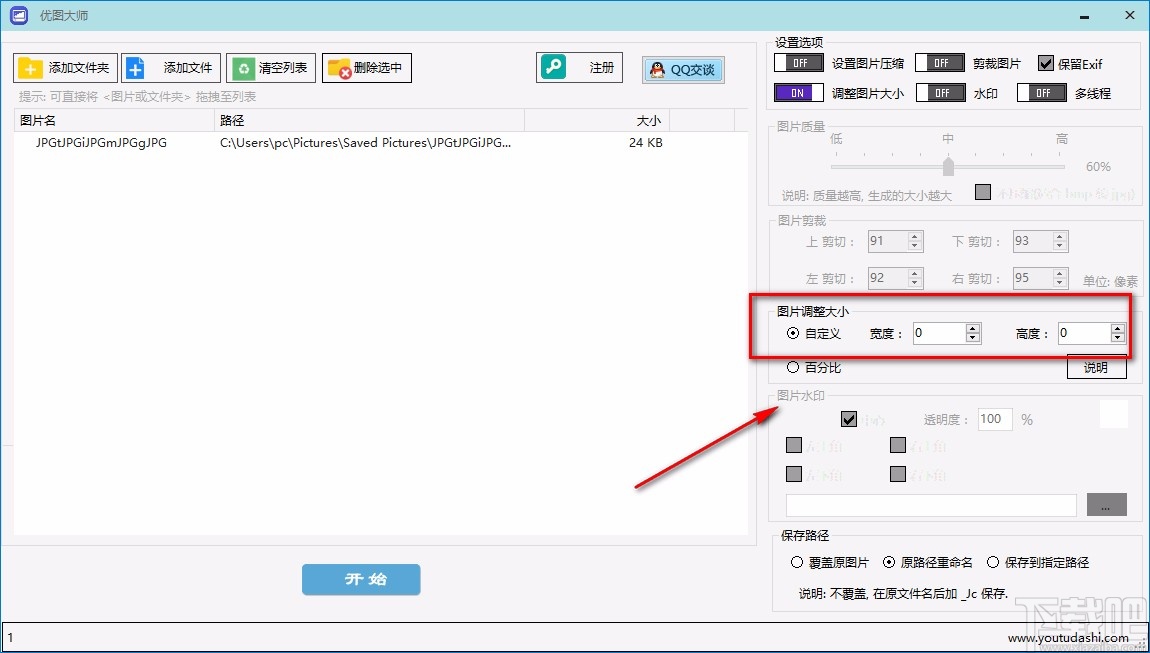Turn off the 调整图片大小 switch

point(799,93)
